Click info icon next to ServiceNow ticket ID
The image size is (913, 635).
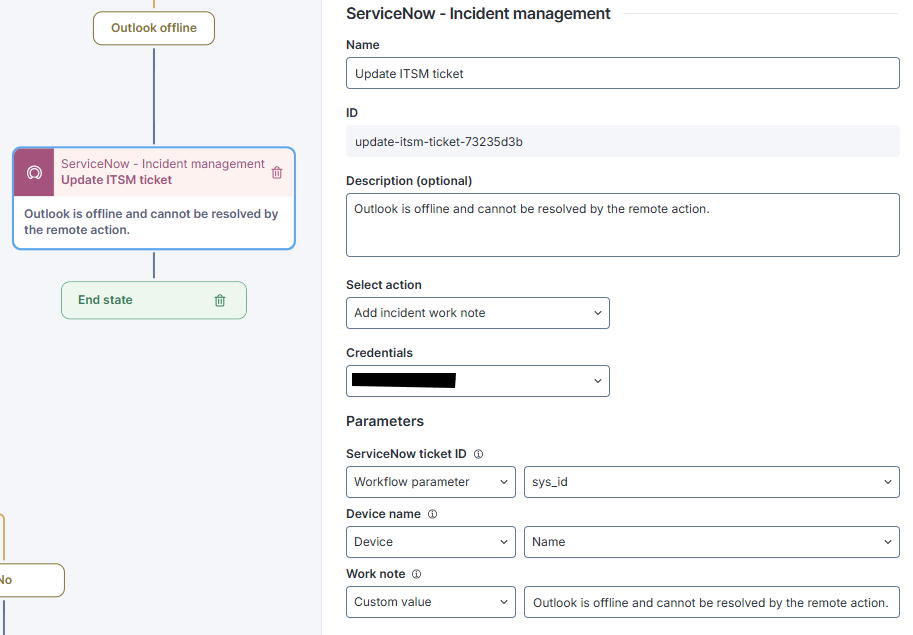click(478, 454)
